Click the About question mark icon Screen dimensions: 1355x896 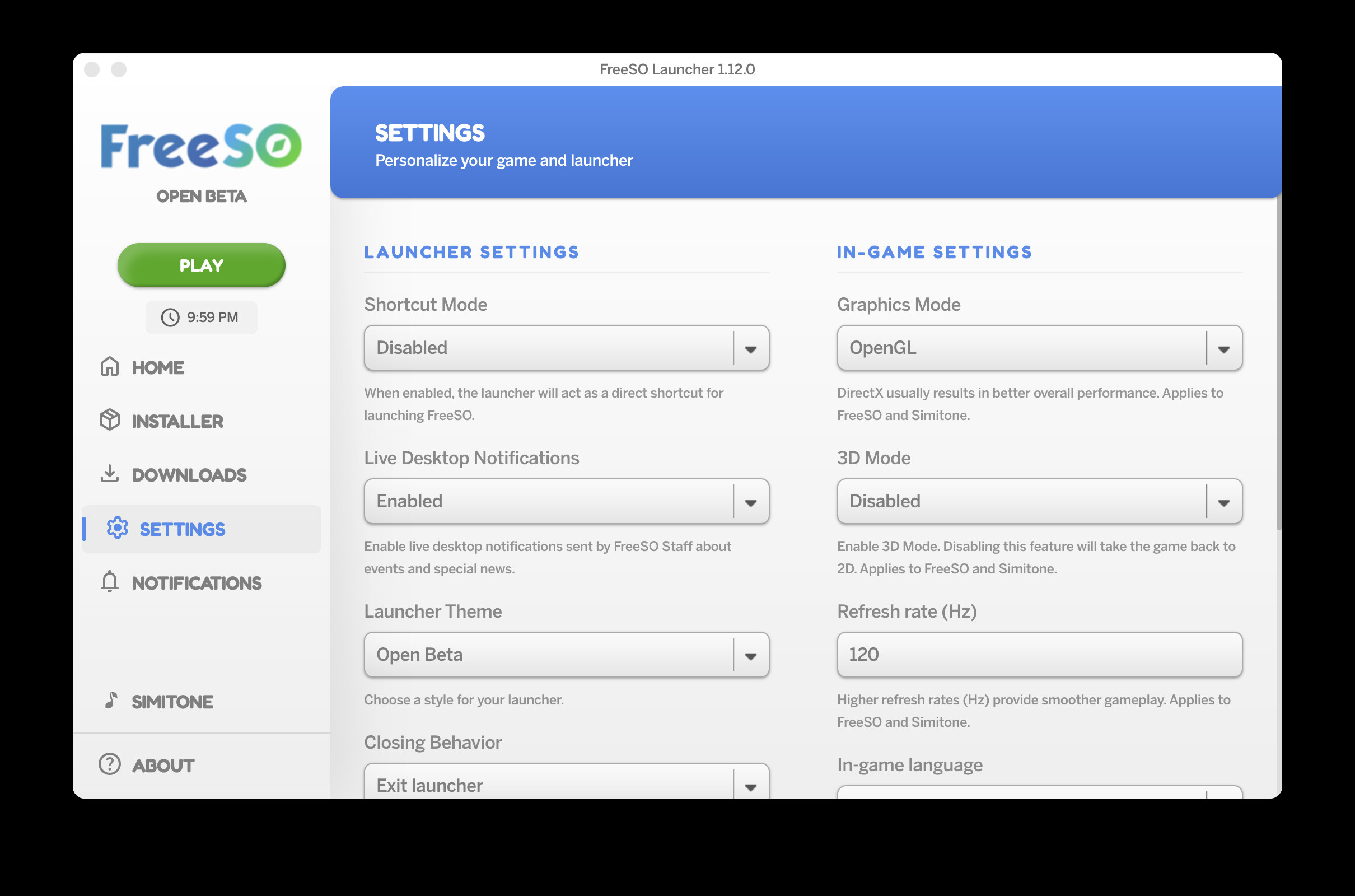pyautogui.click(x=109, y=764)
